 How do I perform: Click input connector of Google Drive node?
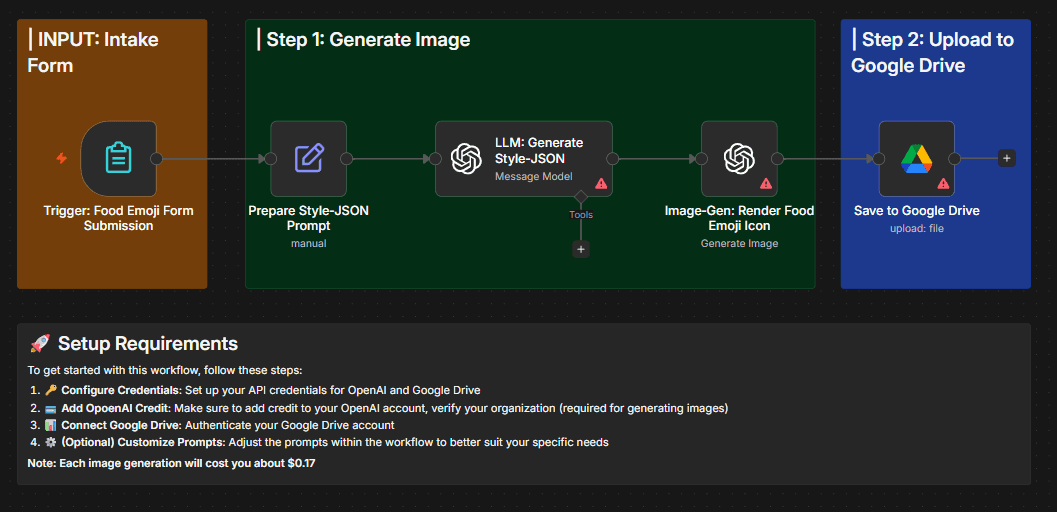click(x=879, y=158)
